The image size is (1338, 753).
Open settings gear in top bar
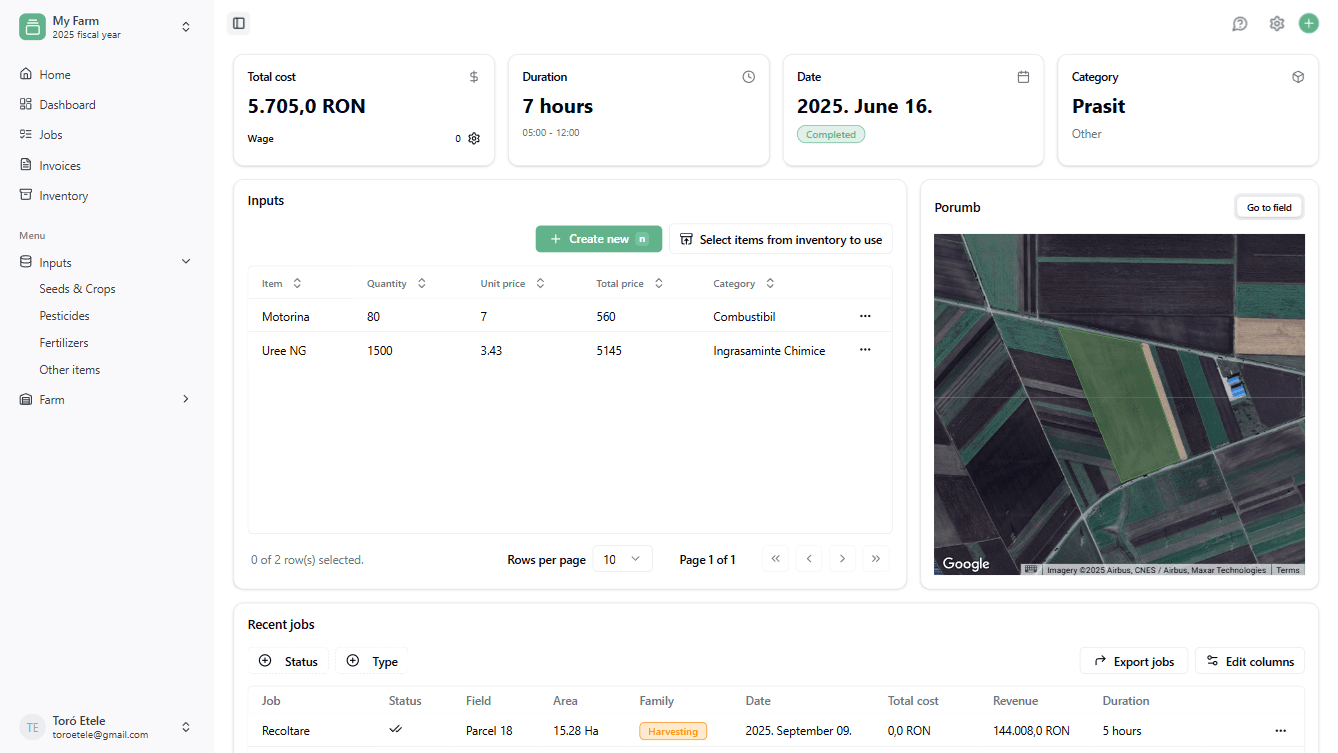point(1277,24)
